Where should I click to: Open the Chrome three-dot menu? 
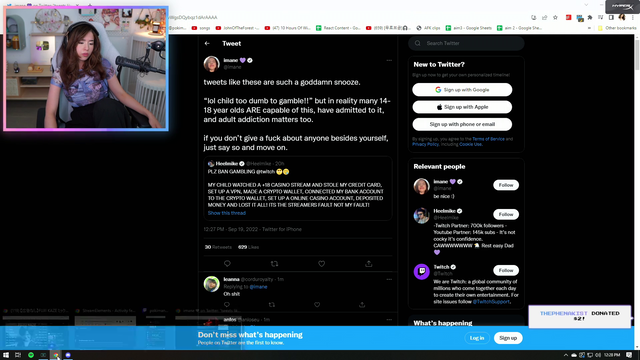633,18
